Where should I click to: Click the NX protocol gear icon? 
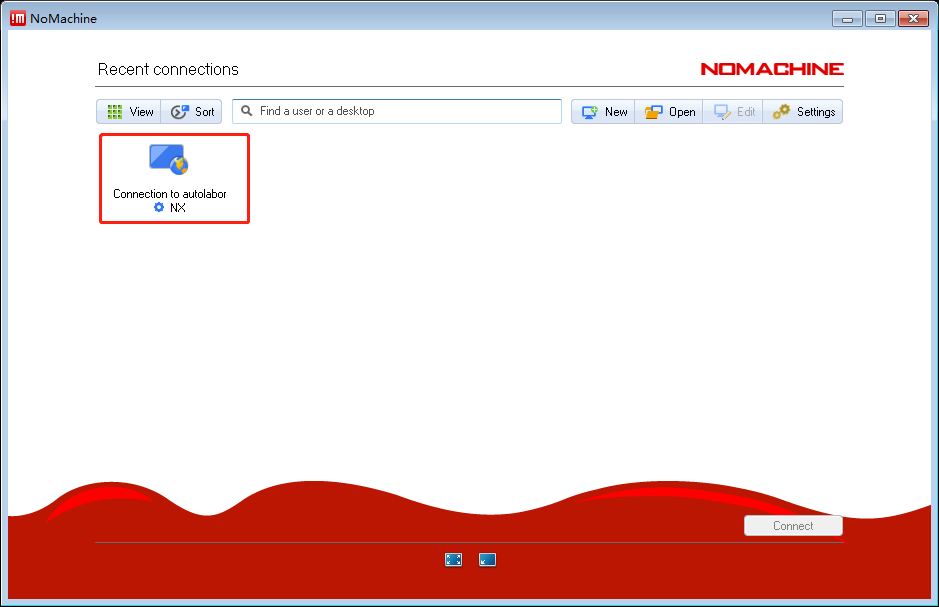(159, 208)
